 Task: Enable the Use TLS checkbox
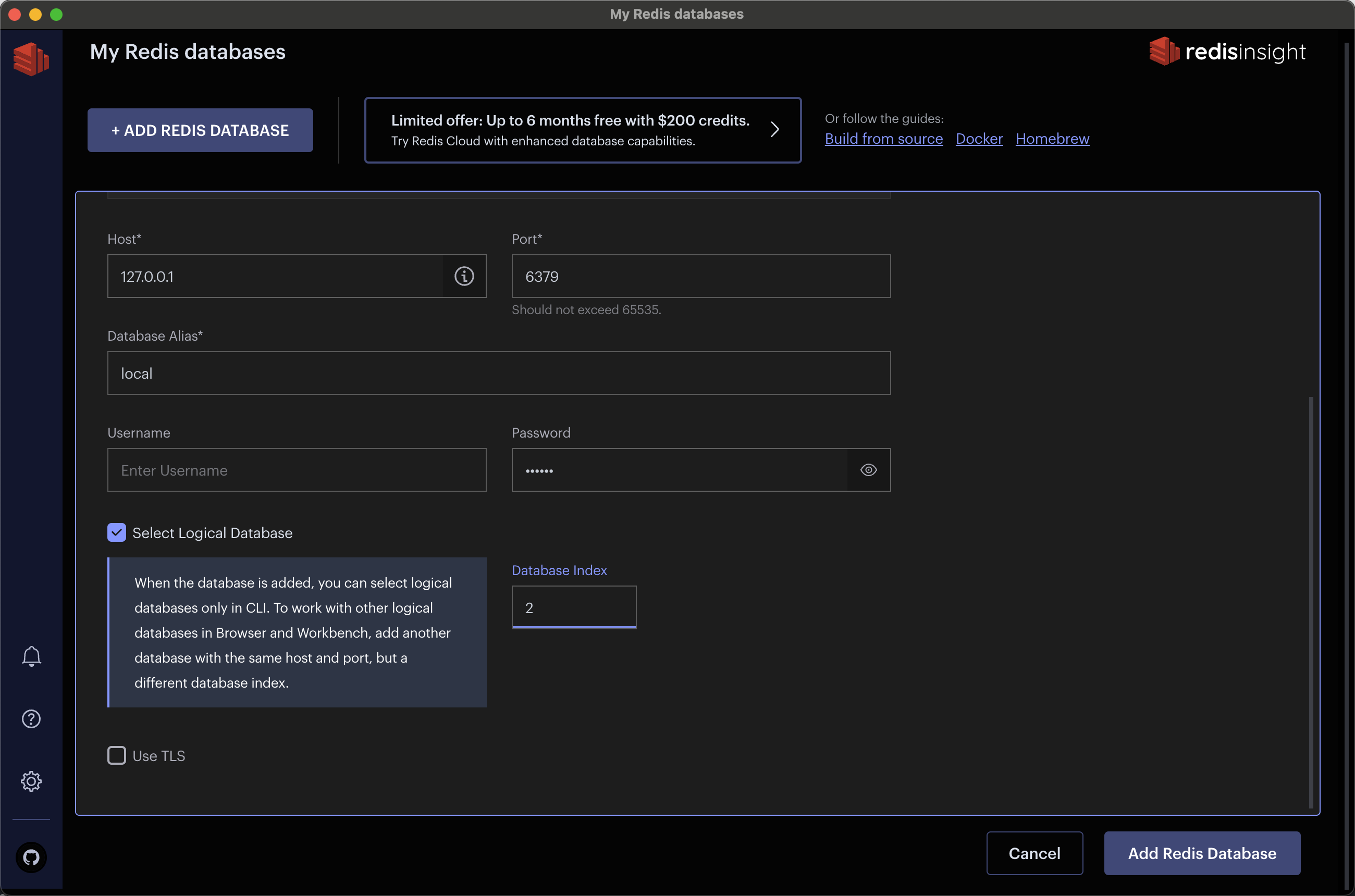click(x=117, y=755)
